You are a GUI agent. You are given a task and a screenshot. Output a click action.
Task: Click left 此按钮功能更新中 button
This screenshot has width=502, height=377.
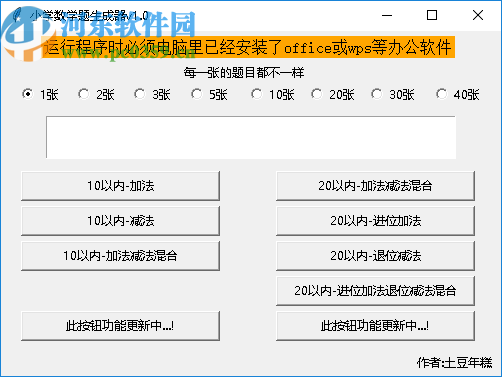[x=120, y=326]
